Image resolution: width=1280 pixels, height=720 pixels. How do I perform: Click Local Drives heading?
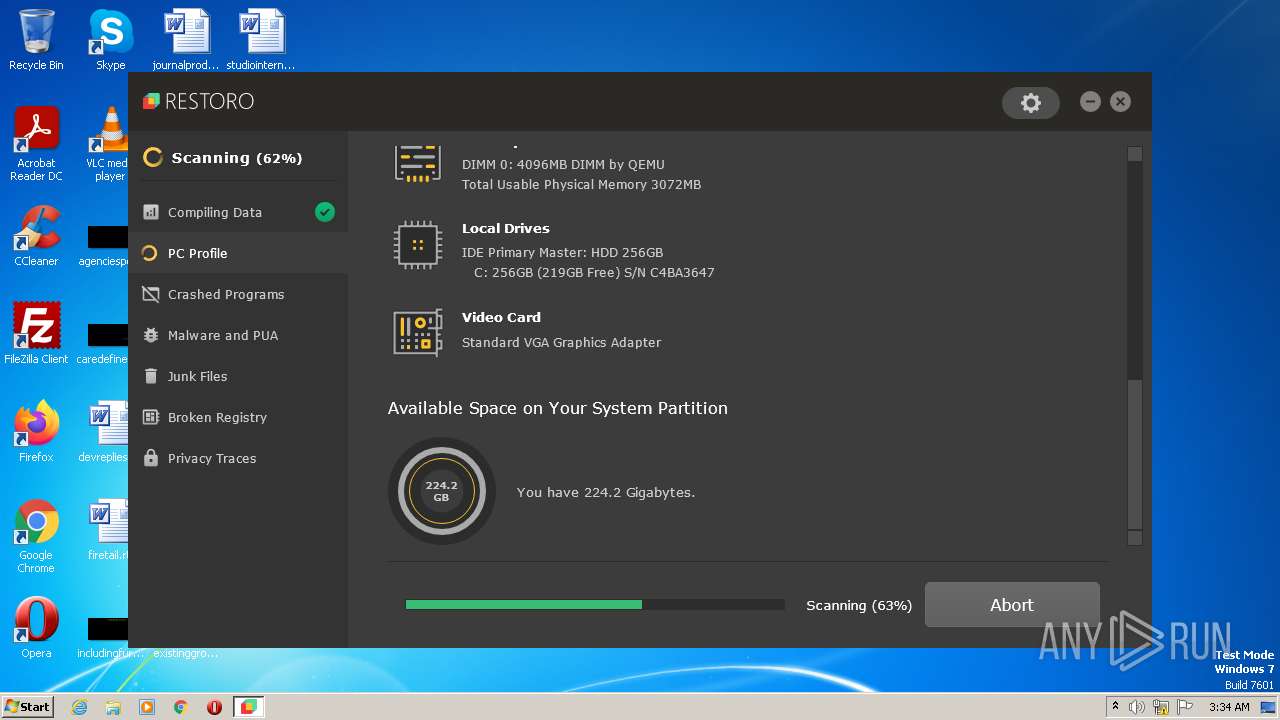[506, 228]
